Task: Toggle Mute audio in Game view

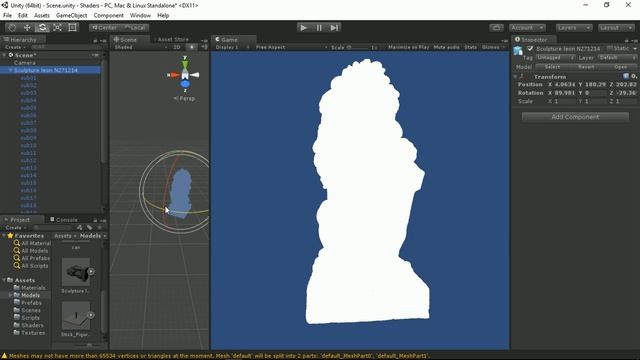Action: 446,47
